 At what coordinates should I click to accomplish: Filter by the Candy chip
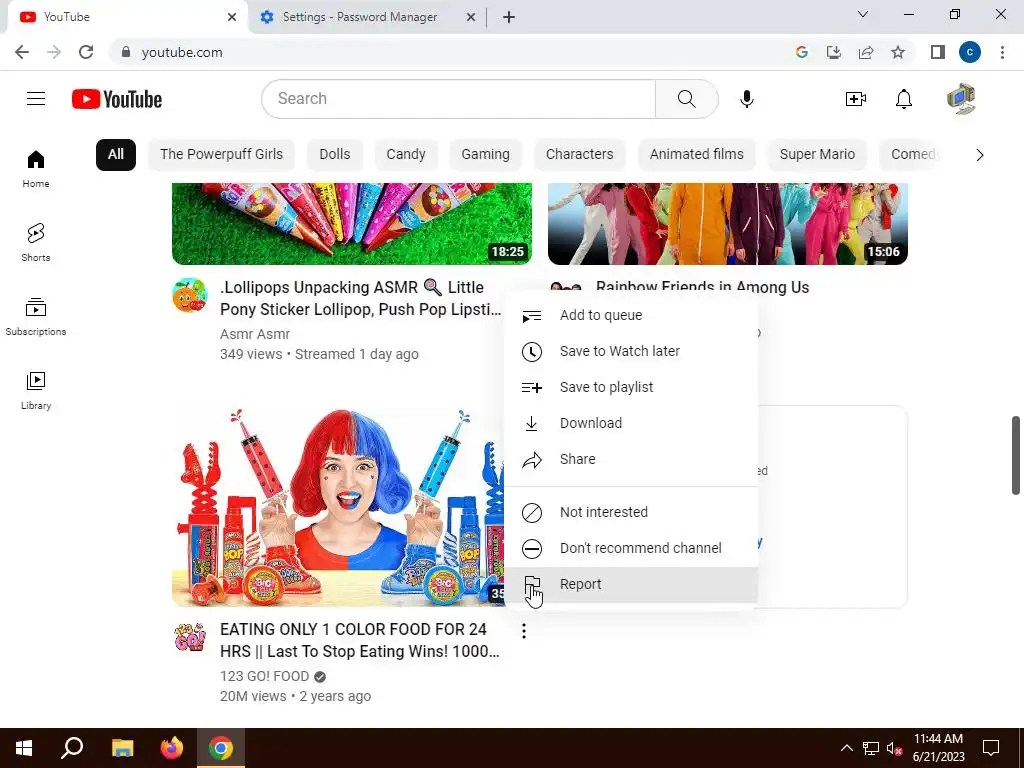point(406,155)
